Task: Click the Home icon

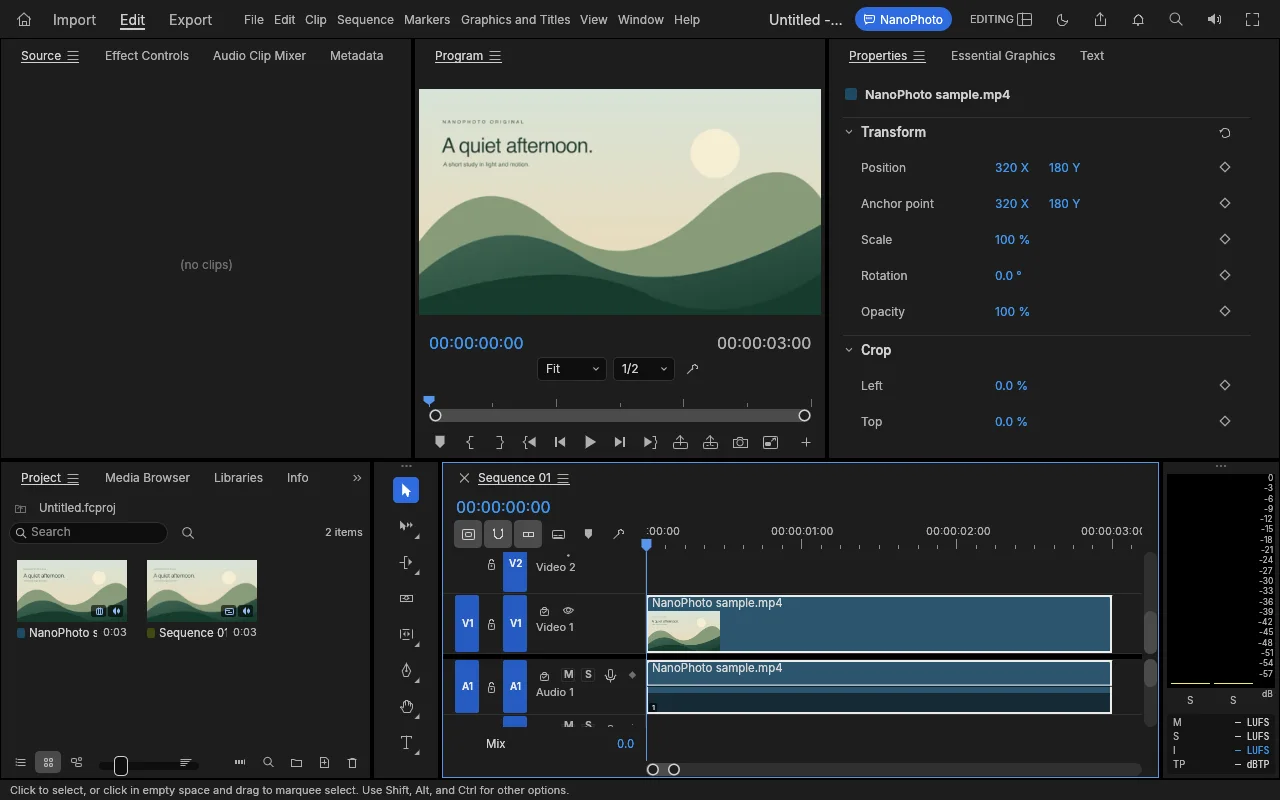Action: tap(24, 19)
